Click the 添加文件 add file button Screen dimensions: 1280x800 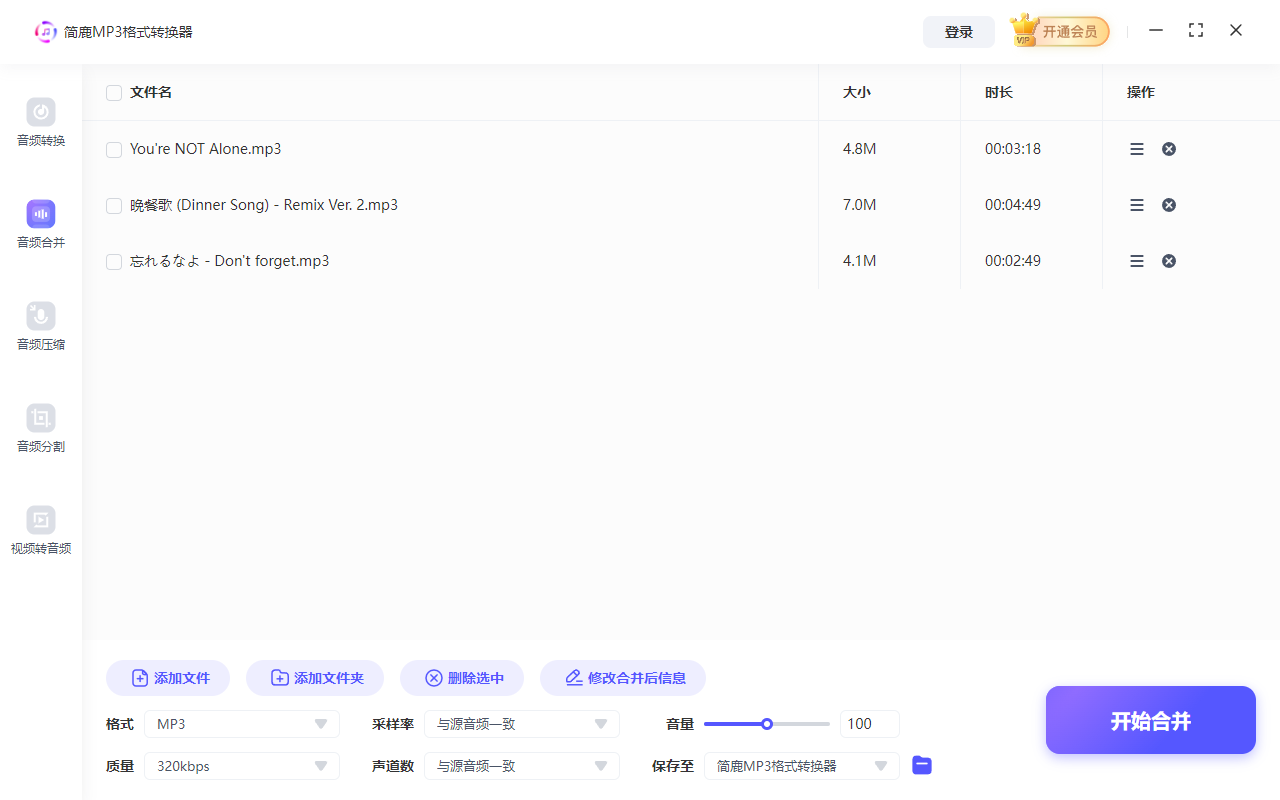(x=168, y=678)
